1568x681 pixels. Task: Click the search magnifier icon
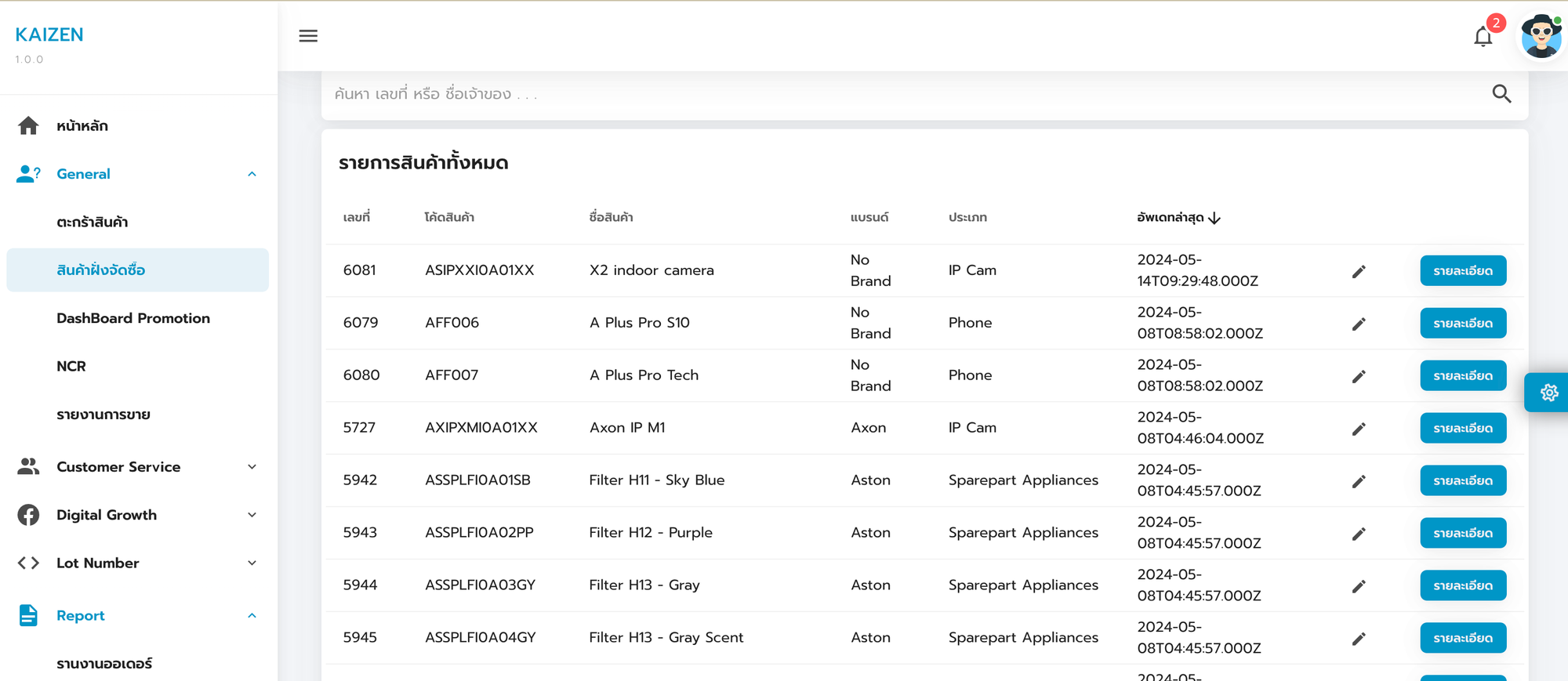(1501, 94)
